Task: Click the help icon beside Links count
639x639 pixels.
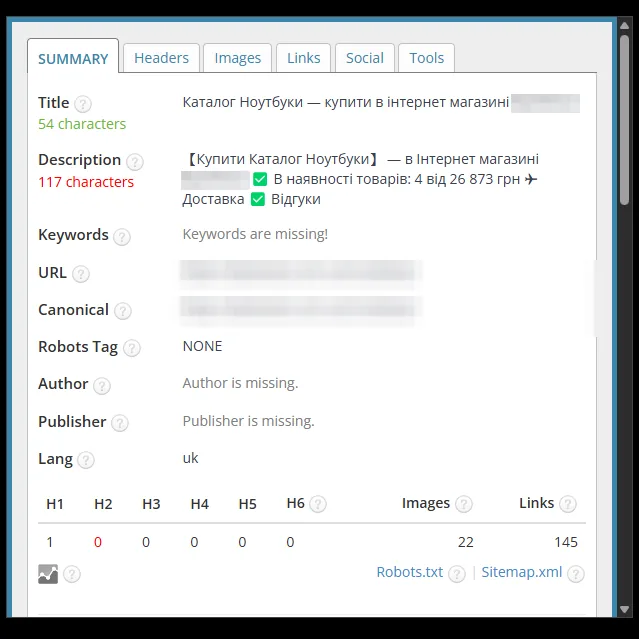Action: 568,504
